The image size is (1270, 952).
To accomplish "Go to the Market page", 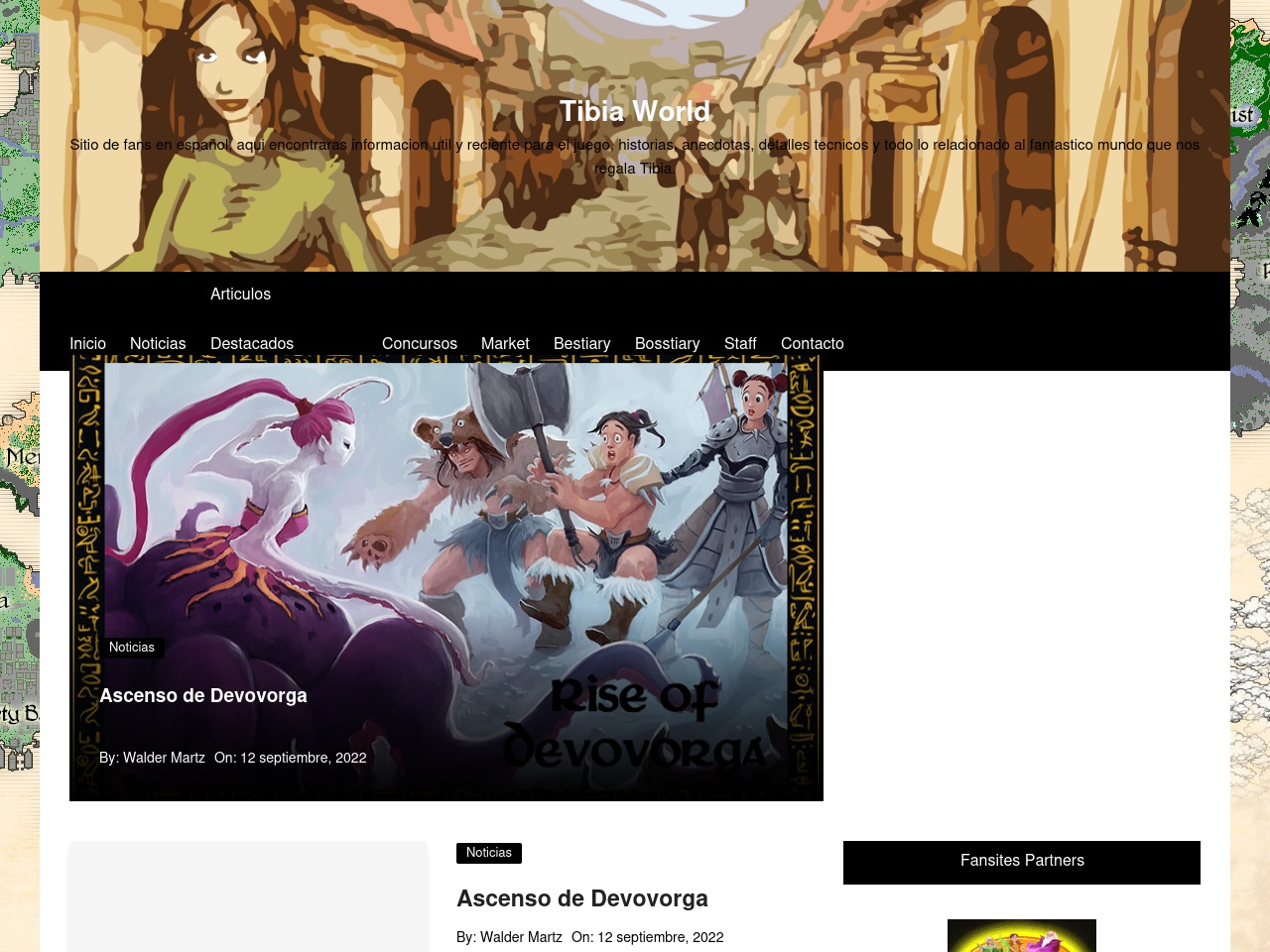I will click(505, 344).
